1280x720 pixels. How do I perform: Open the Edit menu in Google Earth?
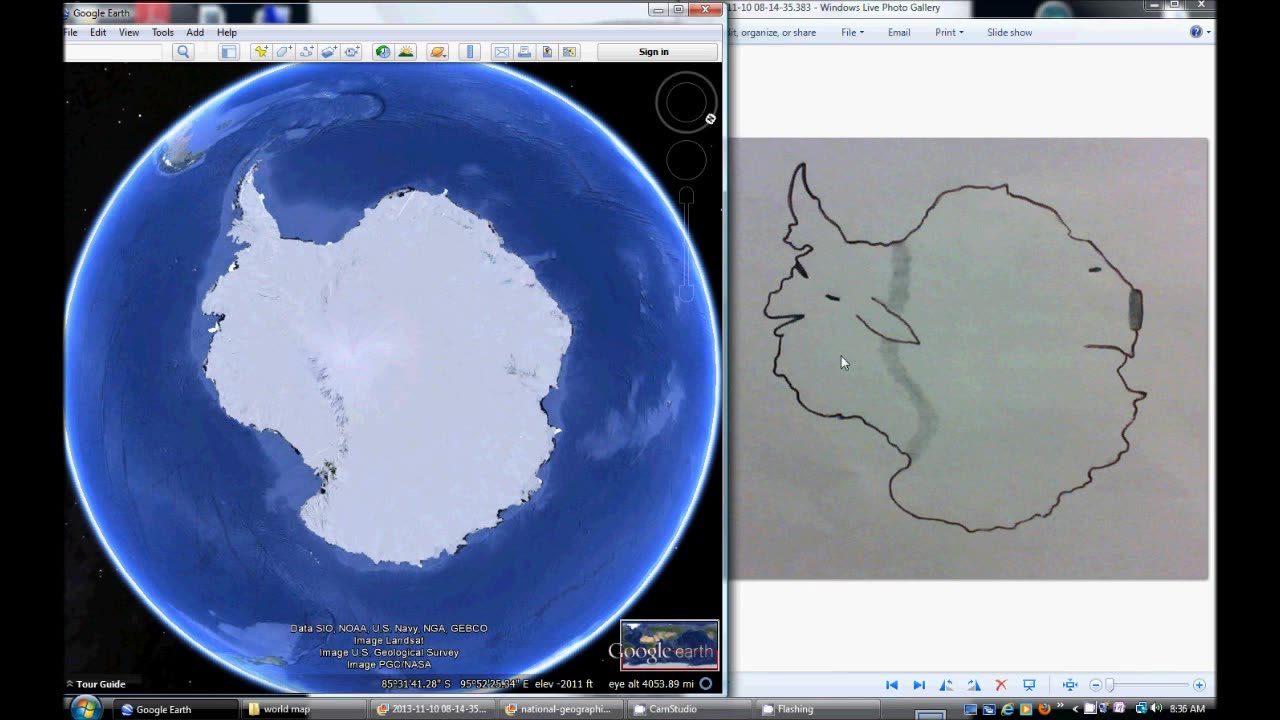(98, 32)
